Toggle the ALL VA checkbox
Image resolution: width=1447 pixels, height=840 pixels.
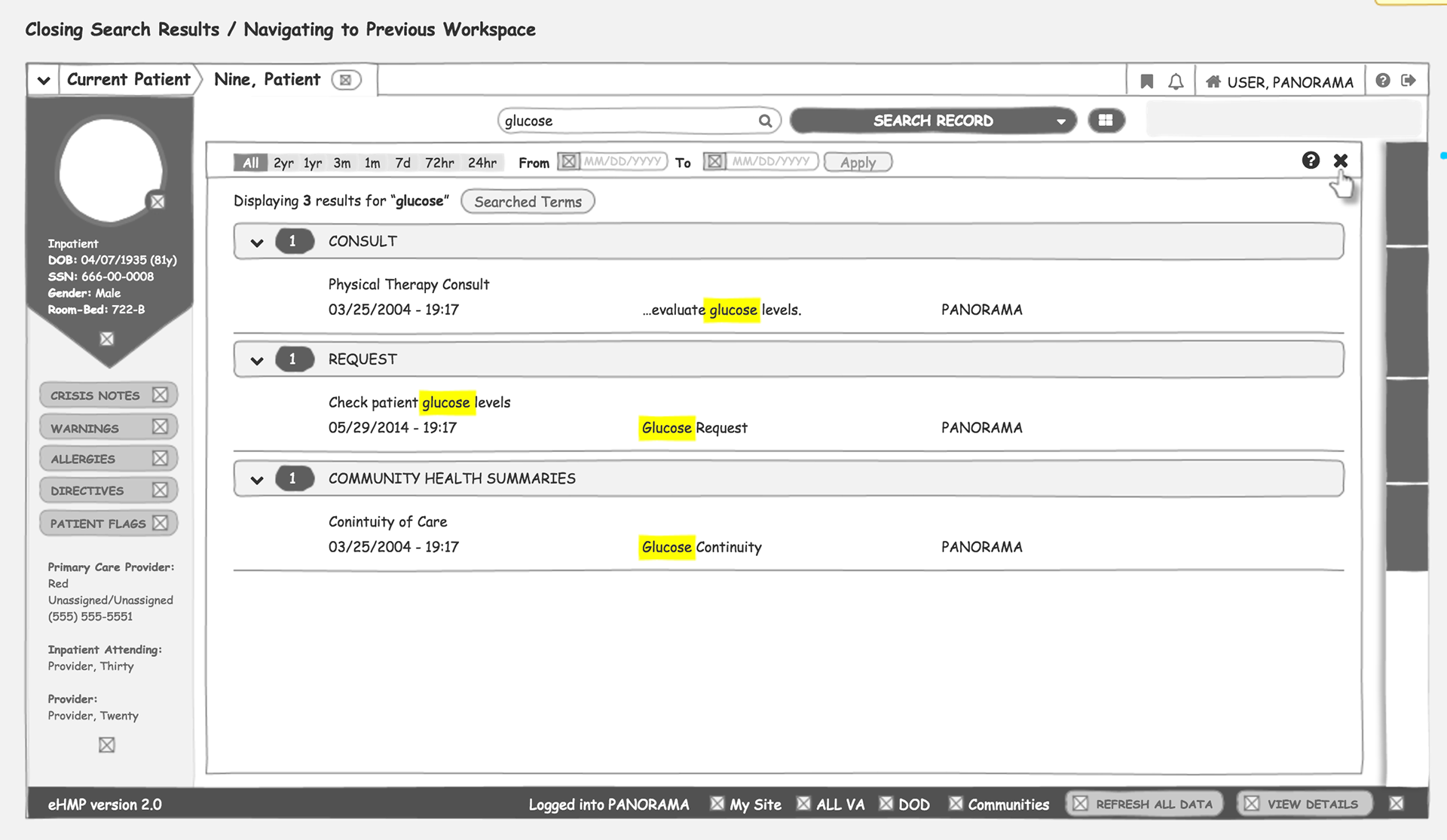803,804
